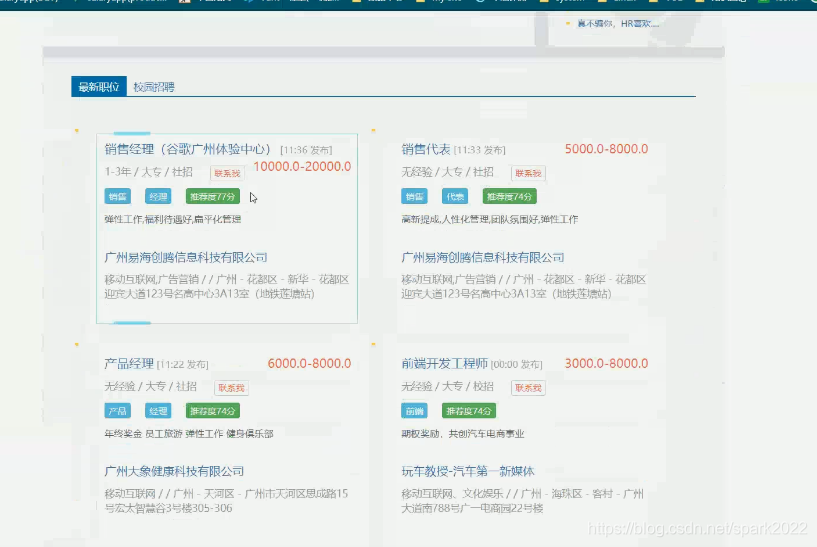817x547 pixels.
Task: Click the 销售 tag on 销售代表 card
Action: pos(414,196)
